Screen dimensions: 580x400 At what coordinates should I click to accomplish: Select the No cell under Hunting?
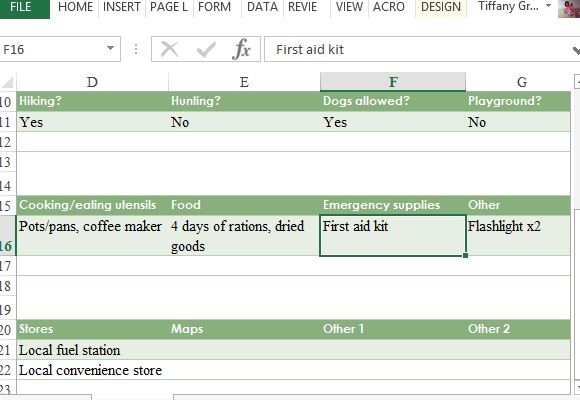point(244,122)
